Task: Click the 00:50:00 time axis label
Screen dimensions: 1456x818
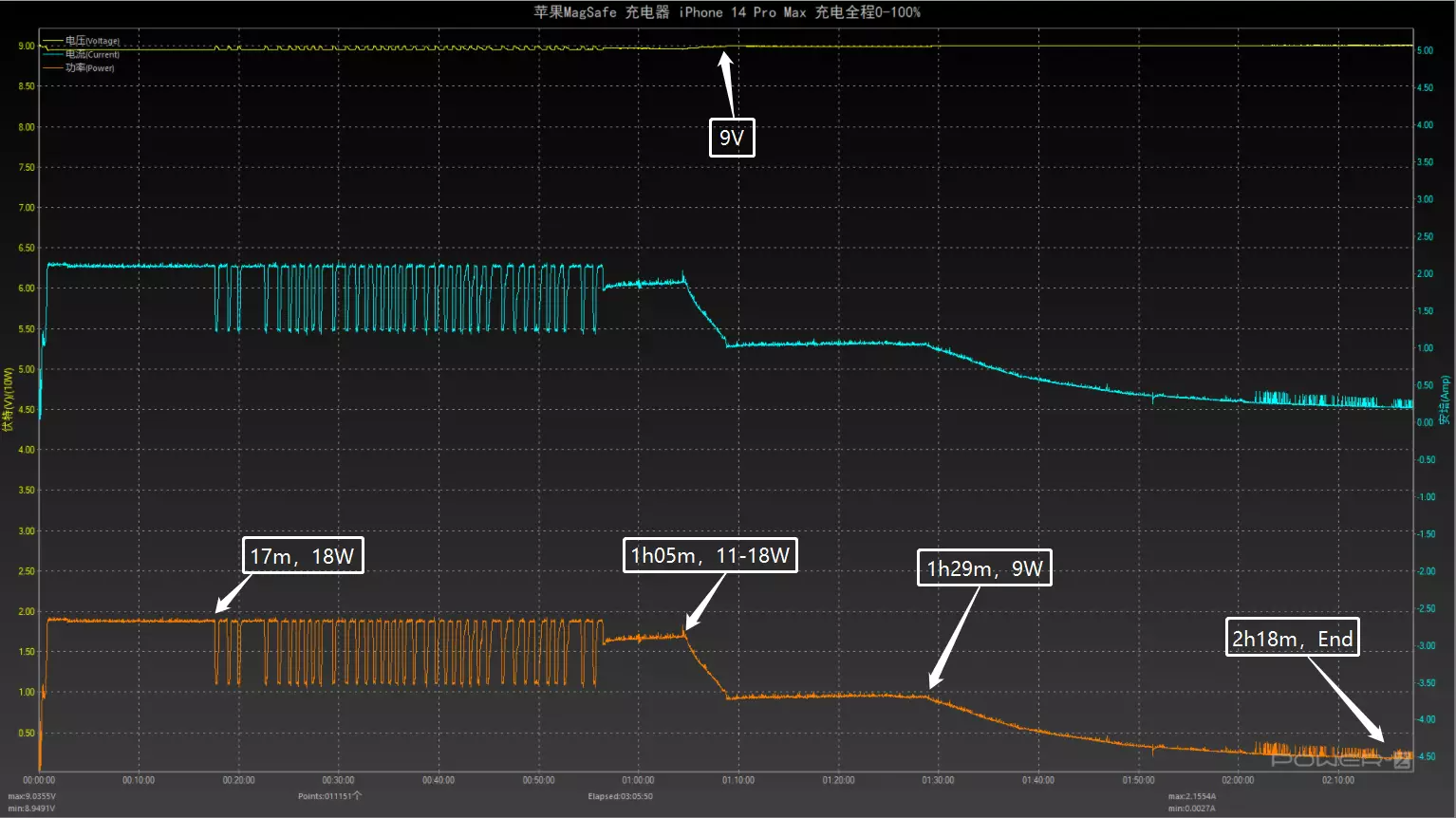Action: click(x=538, y=780)
